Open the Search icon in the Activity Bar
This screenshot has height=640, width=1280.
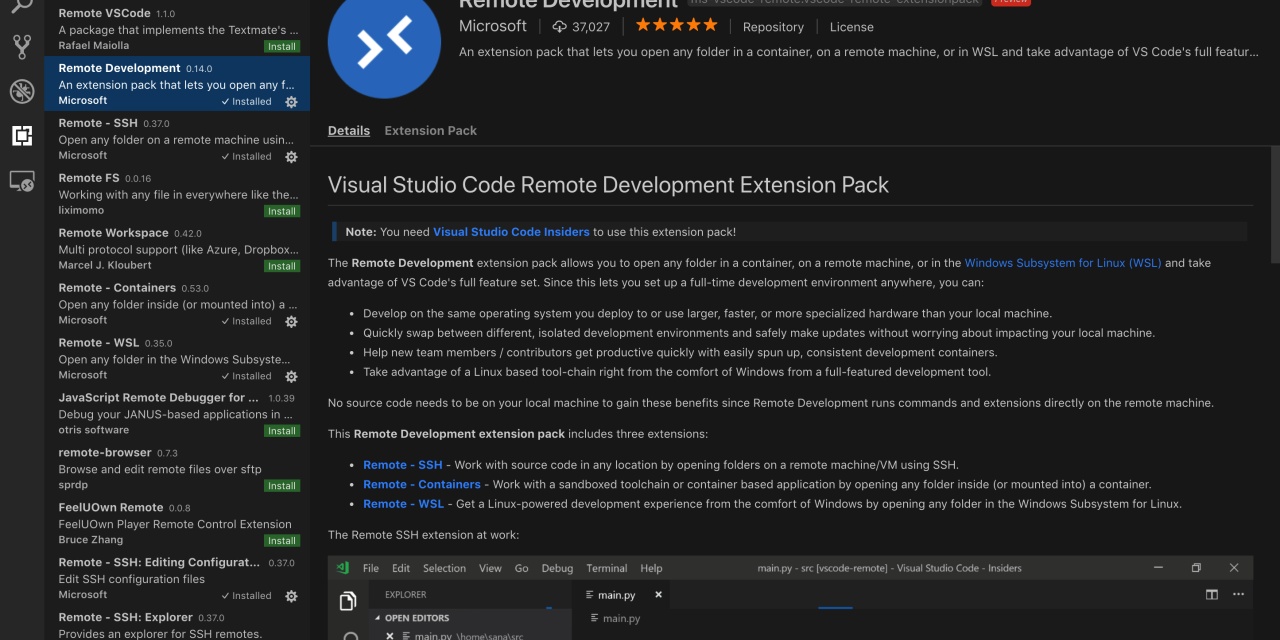click(22, 5)
